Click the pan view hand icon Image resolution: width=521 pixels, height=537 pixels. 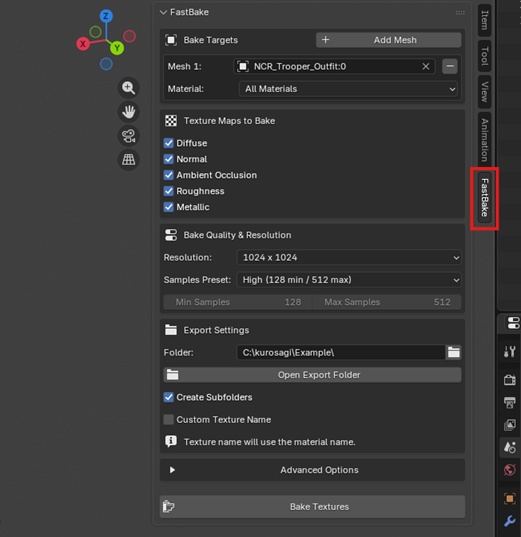pyautogui.click(x=128, y=112)
